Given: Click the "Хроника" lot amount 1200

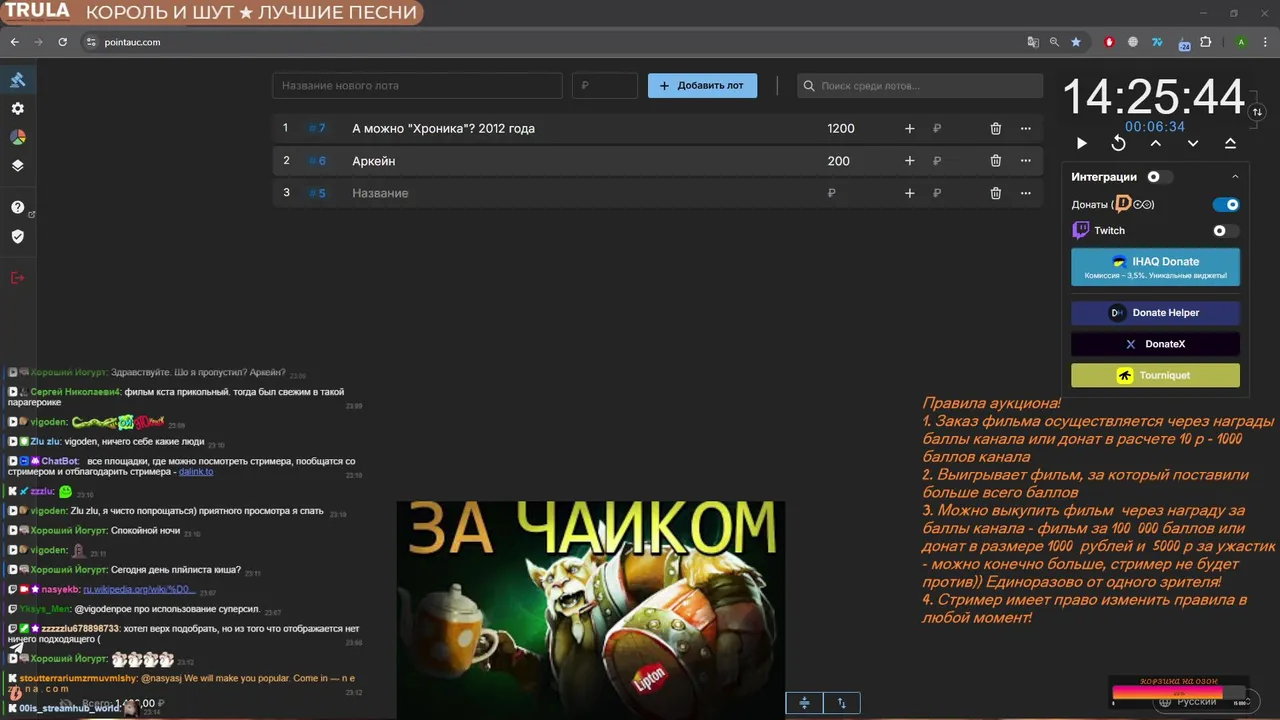Looking at the screenshot, I should [x=841, y=128].
